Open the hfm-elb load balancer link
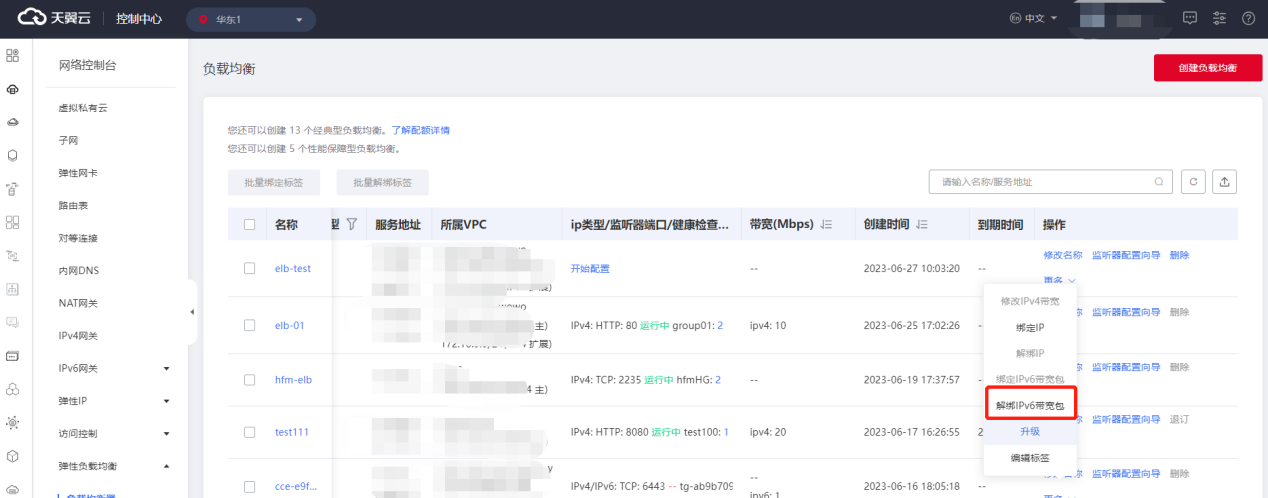 tap(294, 380)
